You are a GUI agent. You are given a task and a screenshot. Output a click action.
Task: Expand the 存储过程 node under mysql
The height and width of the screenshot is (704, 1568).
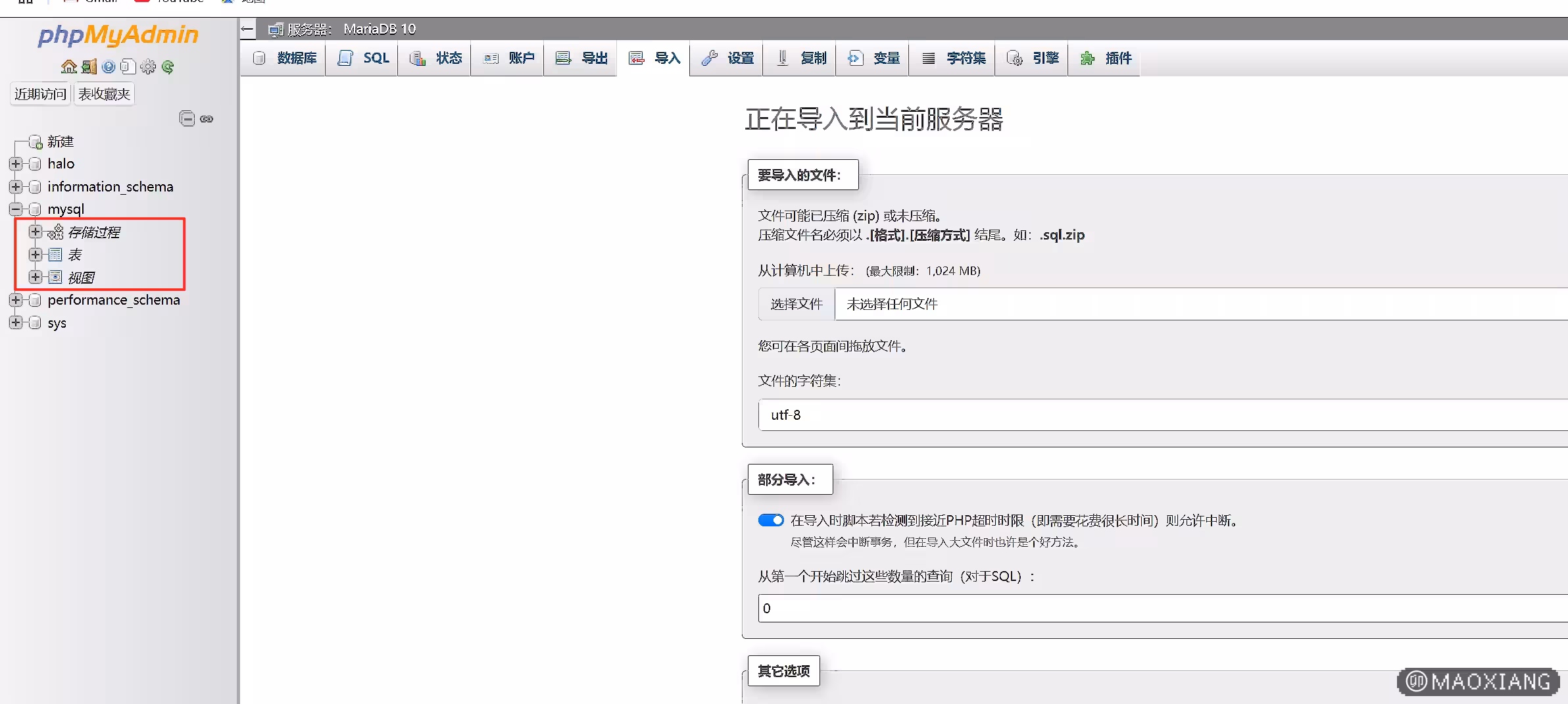coord(36,232)
